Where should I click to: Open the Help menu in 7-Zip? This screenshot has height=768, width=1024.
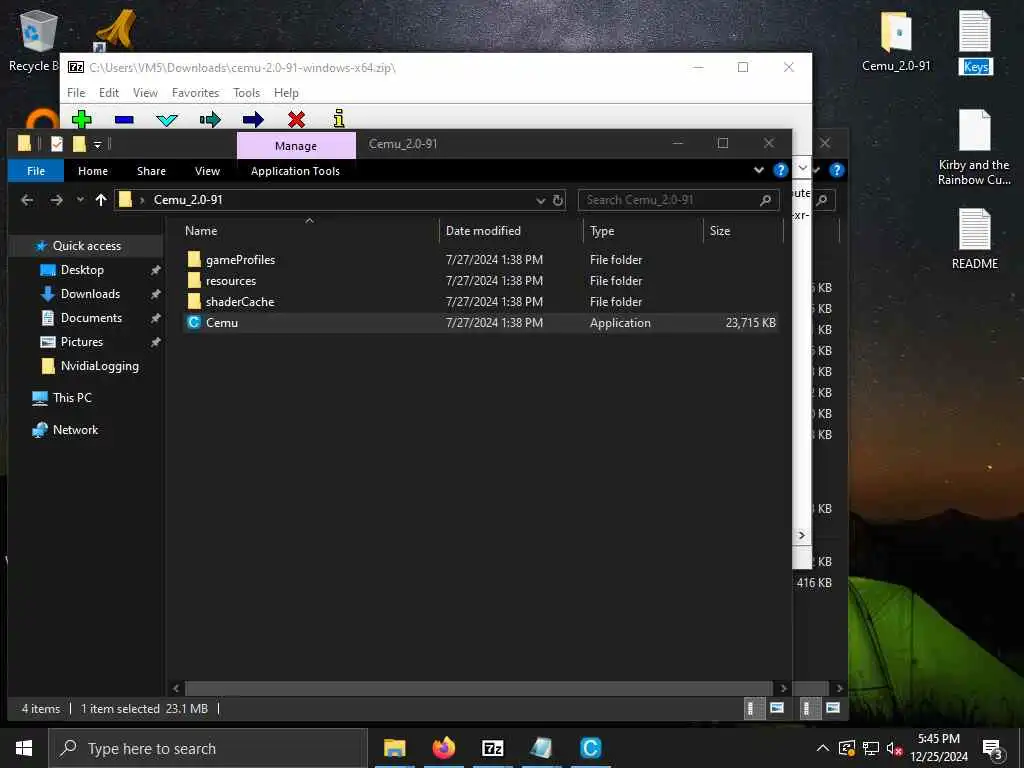[286, 93]
